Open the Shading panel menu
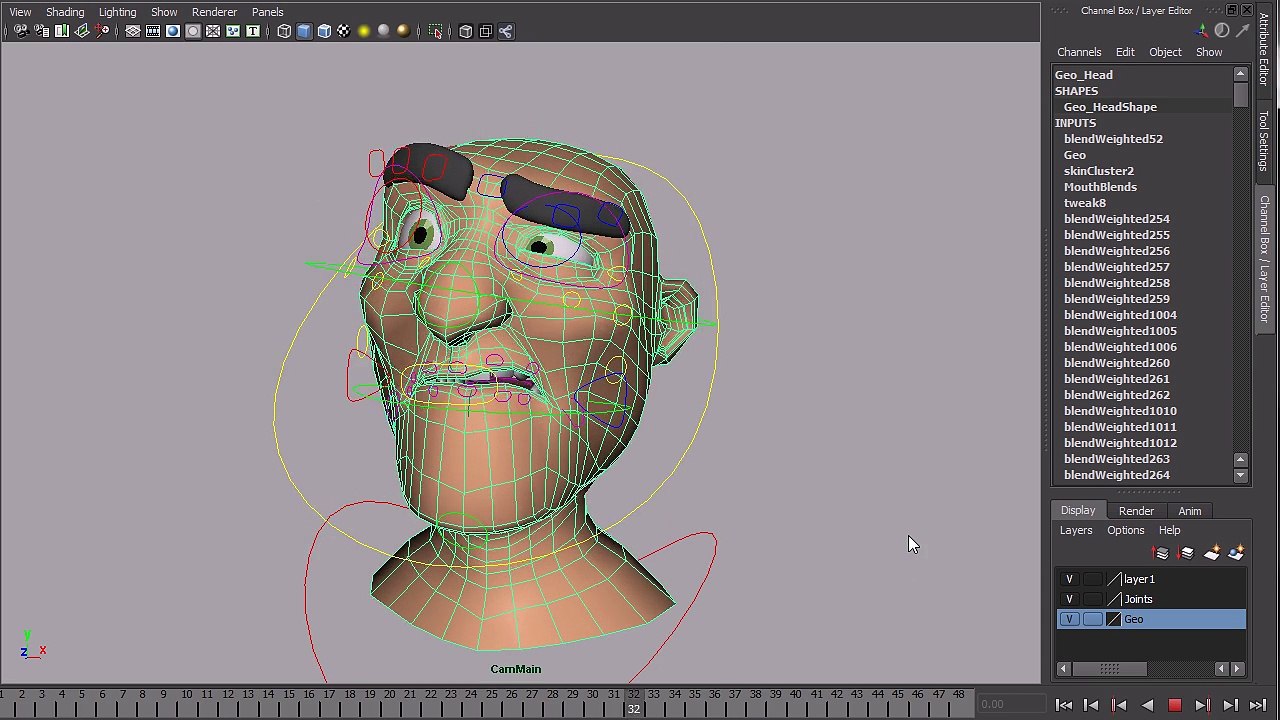This screenshot has height=720, width=1280. pyautogui.click(x=65, y=12)
